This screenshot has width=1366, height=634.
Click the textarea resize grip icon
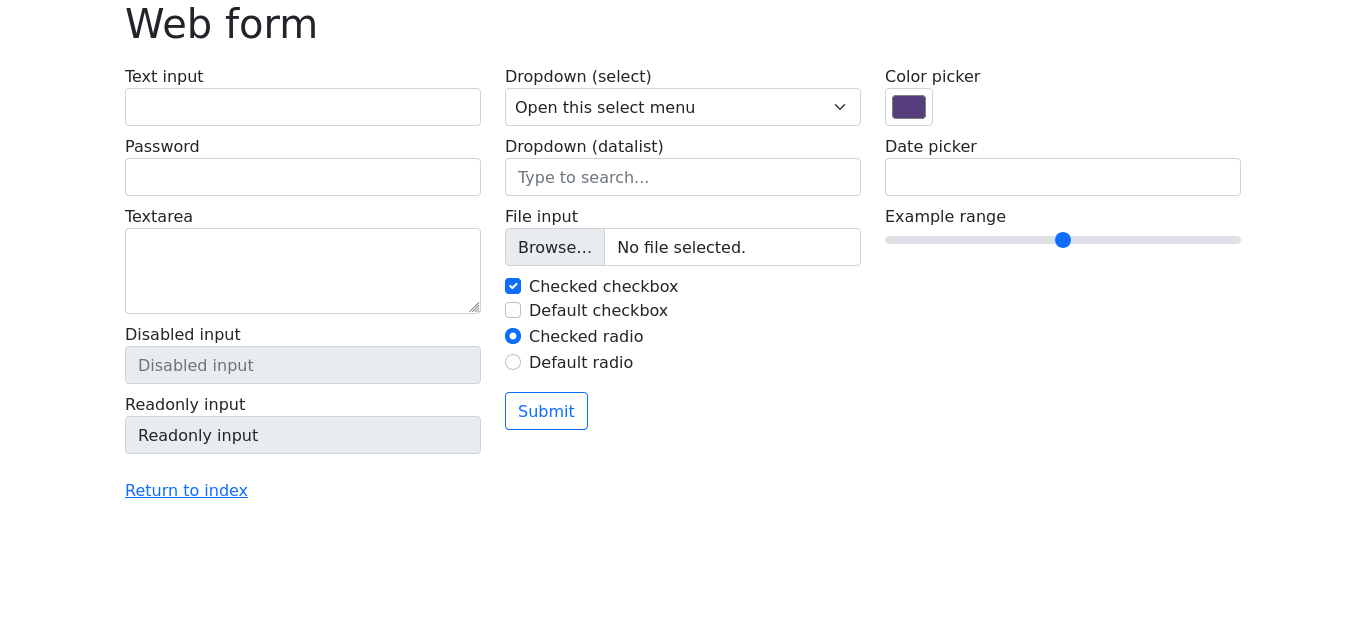click(474, 307)
